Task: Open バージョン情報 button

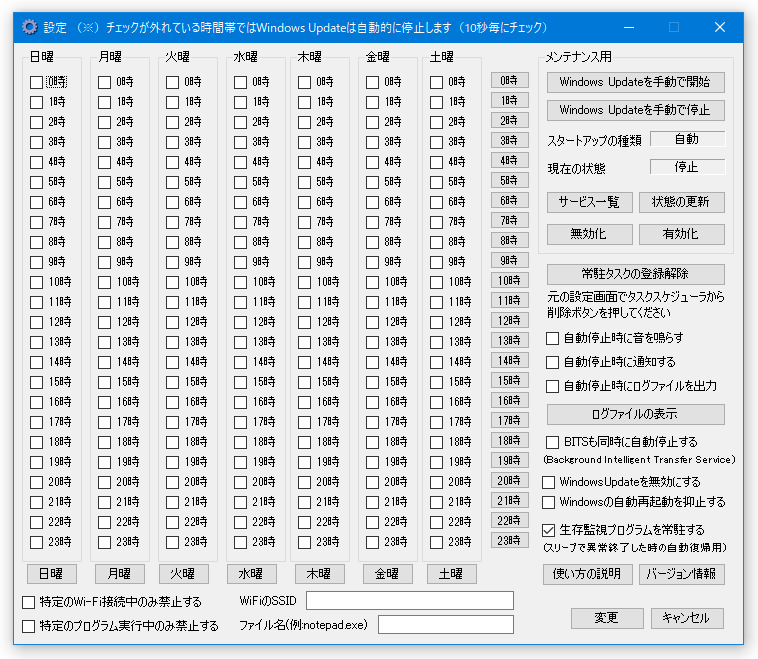Action: pyautogui.click(x=682, y=574)
